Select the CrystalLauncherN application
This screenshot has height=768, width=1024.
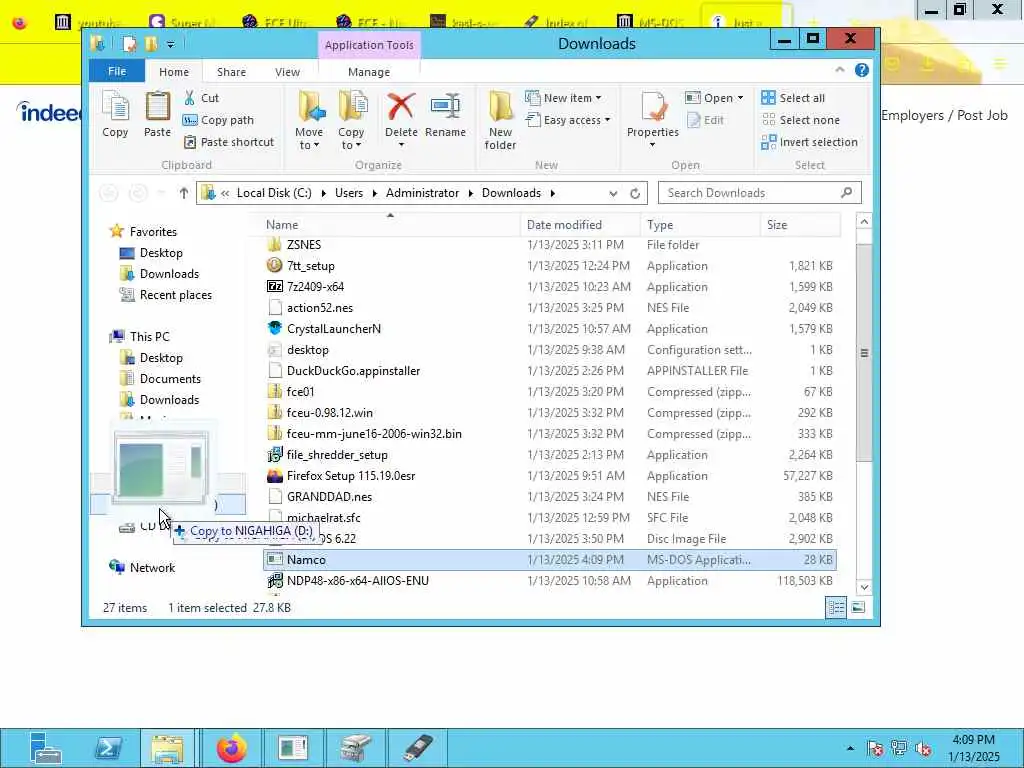(x=549, y=328)
